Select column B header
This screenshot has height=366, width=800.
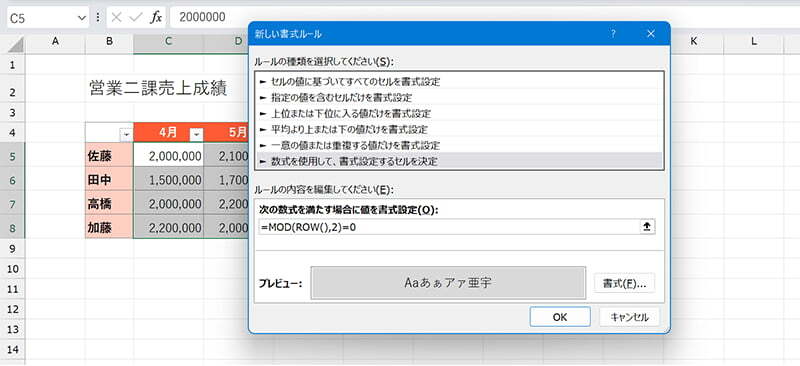[x=109, y=42]
